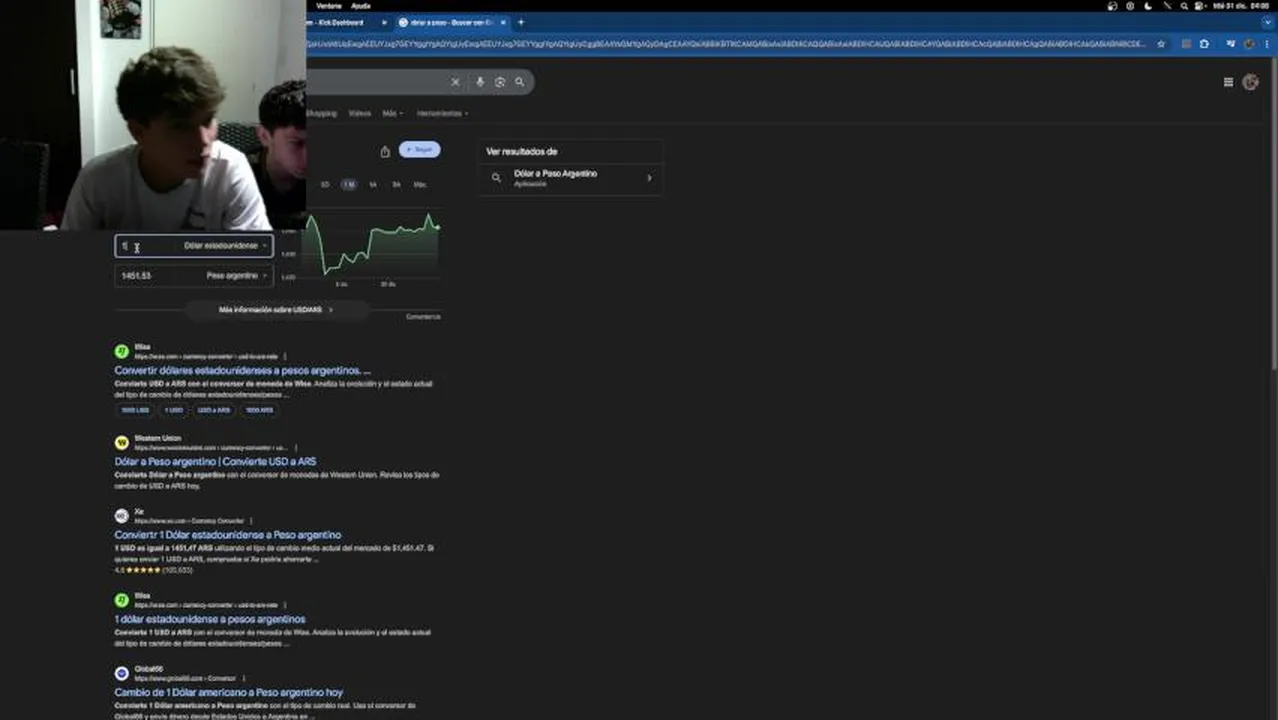Viewport: 1278px width, 720px height.
Task: Expand 'Más información sobre USD/ARS'
Action: [276, 310]
